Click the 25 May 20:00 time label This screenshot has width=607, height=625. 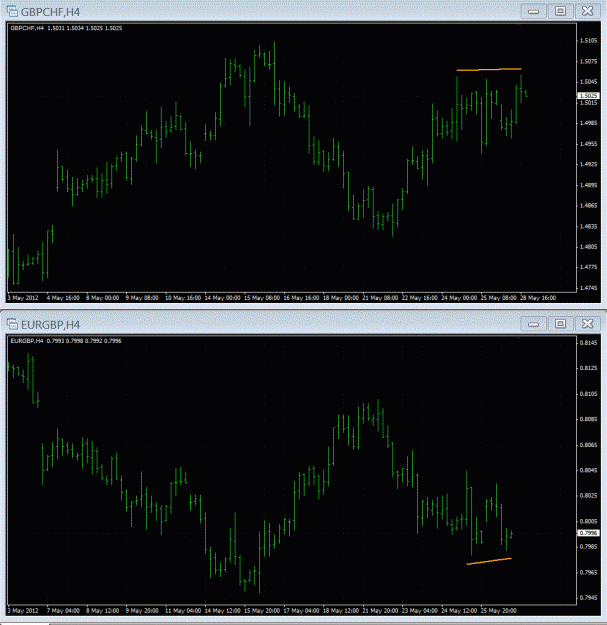(x=498, y=611)
